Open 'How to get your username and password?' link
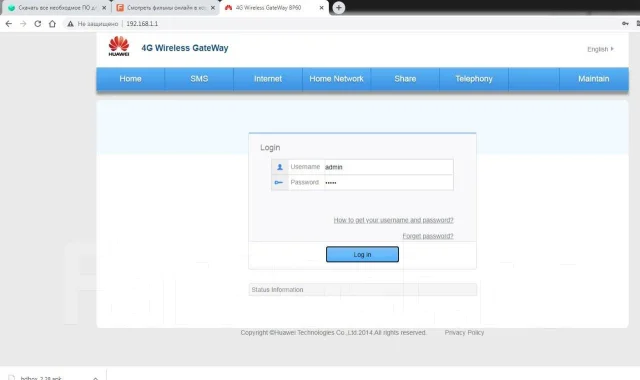The width and height of the screenshot is (640, 380). coord(393,220)
